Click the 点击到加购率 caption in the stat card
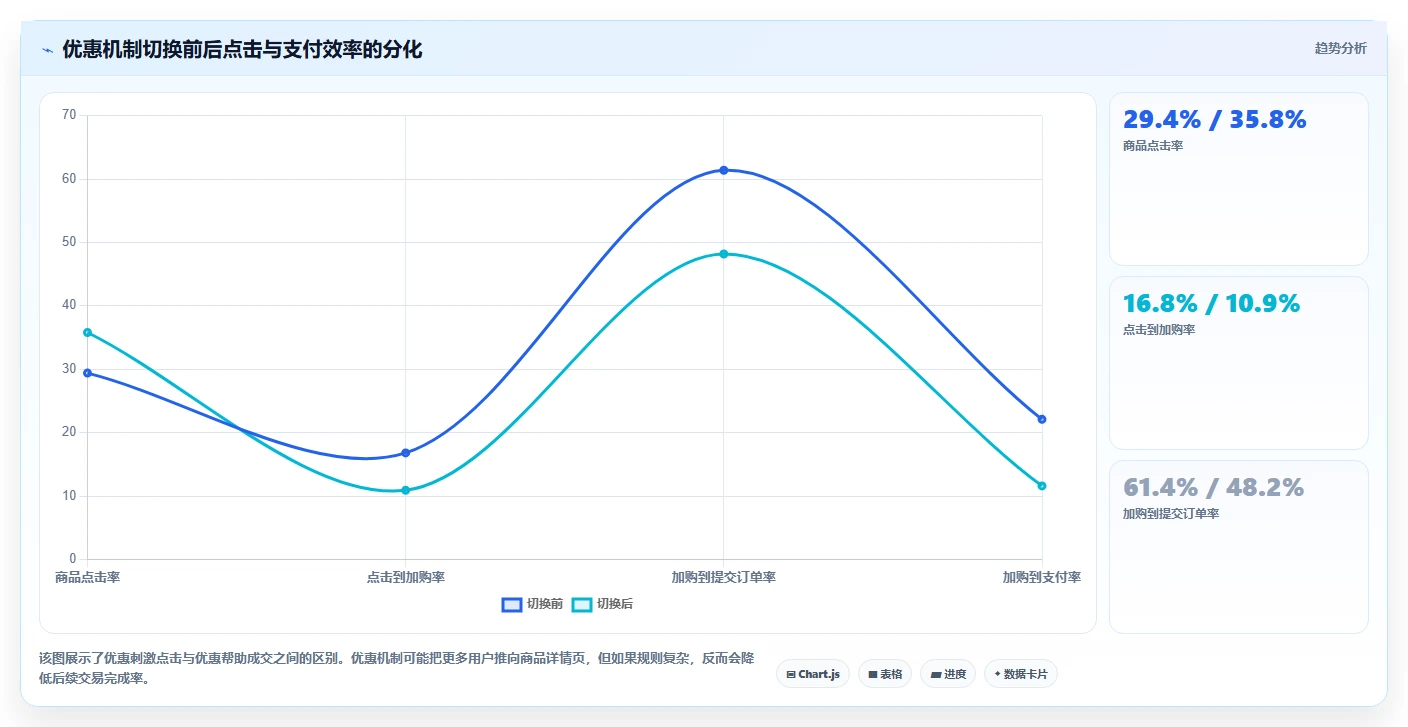This screenshot has height=727, width=1408. (x=1159, y=330)
